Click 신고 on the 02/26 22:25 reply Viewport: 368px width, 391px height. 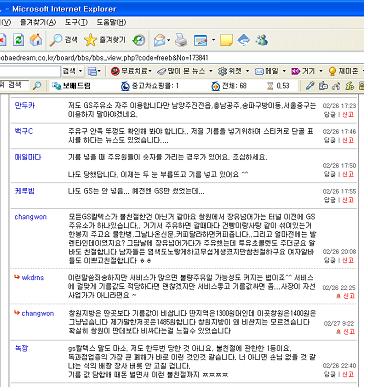click(349, 296)
